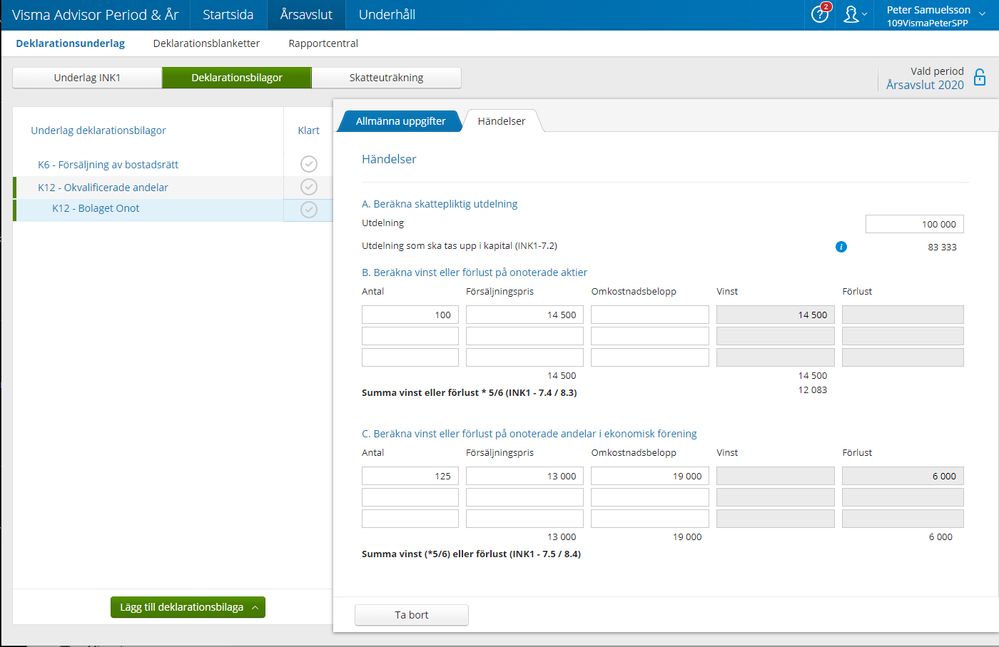Click the info icon beside Utdelning kapital
Screen dimensions: 999x647
[841, 246]
